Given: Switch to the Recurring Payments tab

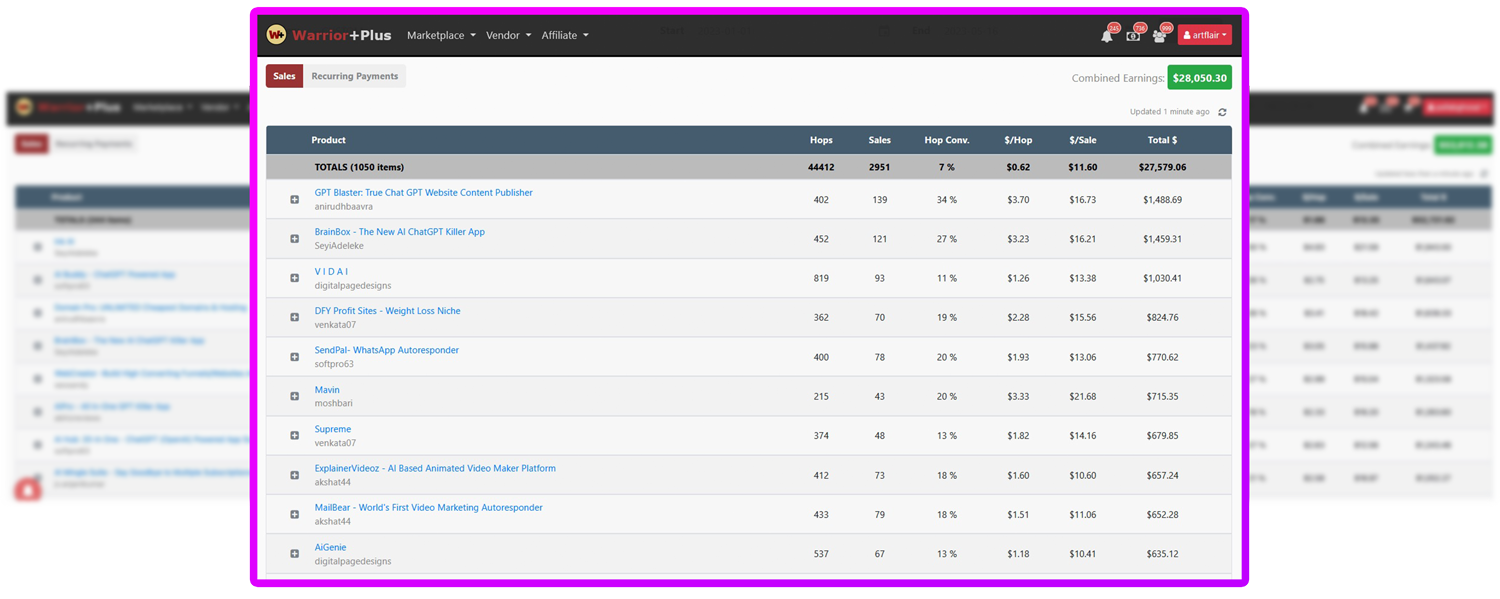Looking at the screenshot, I should click(x=354, y=76).
